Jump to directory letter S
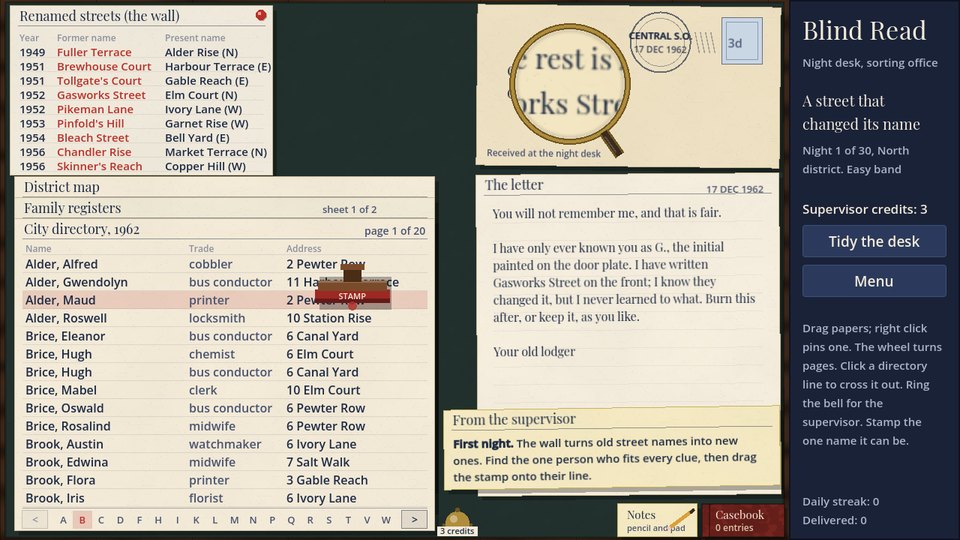 pos(329,520)
